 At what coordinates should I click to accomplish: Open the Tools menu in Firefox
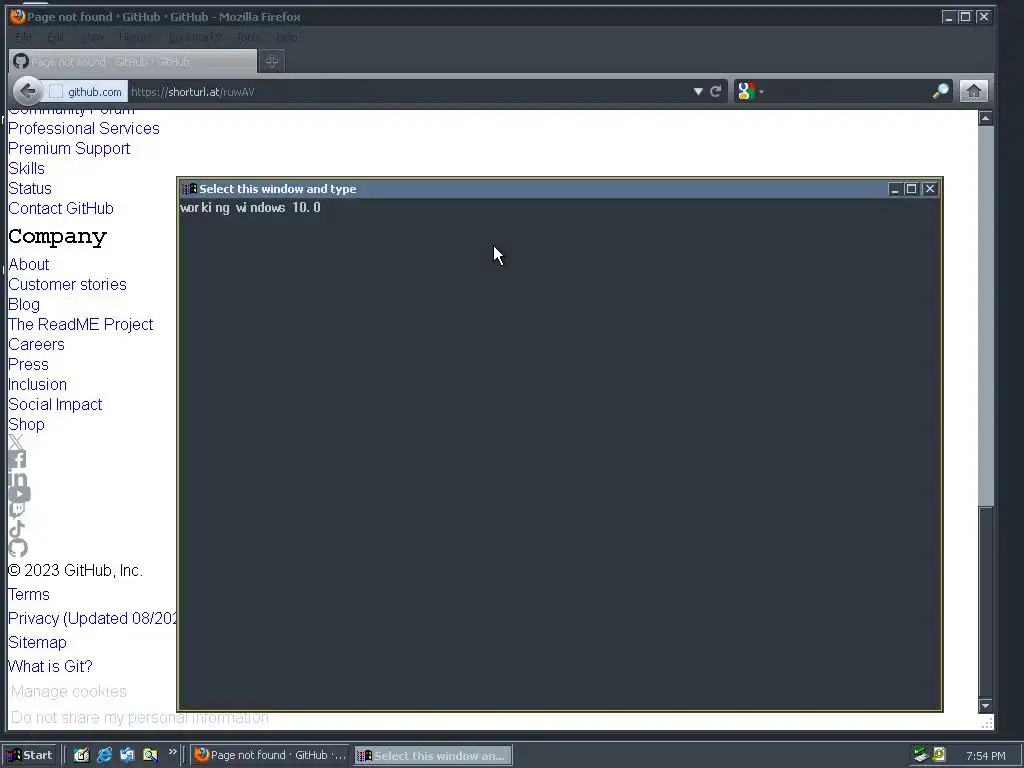tap(248, 37)
